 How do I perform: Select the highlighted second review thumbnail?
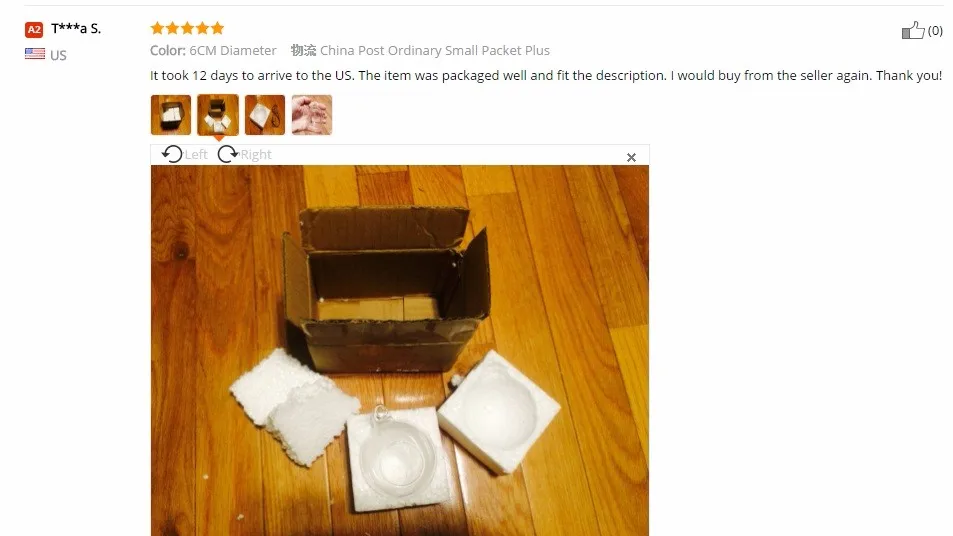[x=218, y=115]
